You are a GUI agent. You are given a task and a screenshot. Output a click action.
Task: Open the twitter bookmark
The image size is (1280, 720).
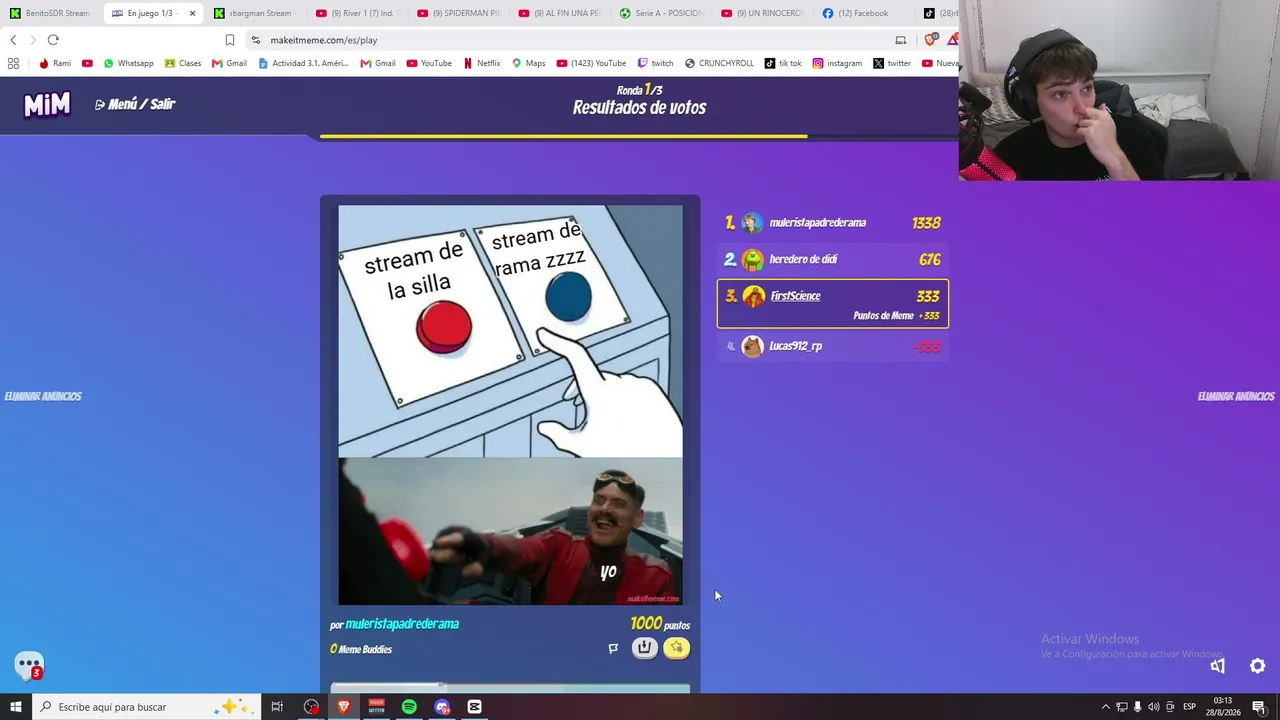tap(892, 63)
